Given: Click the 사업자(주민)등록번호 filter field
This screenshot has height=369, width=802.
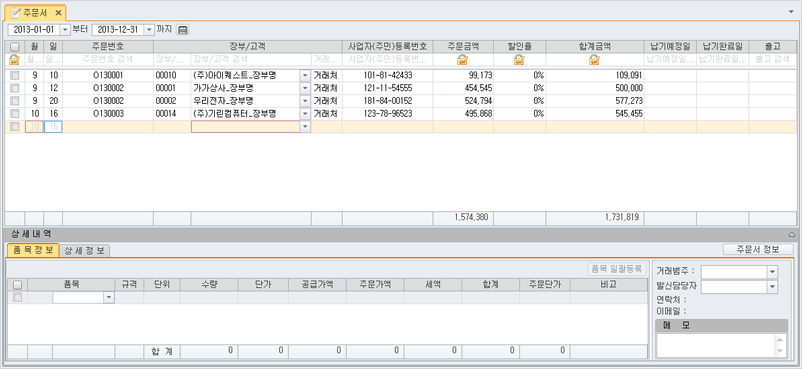Looking at the screenshot, I should (388, 60).
